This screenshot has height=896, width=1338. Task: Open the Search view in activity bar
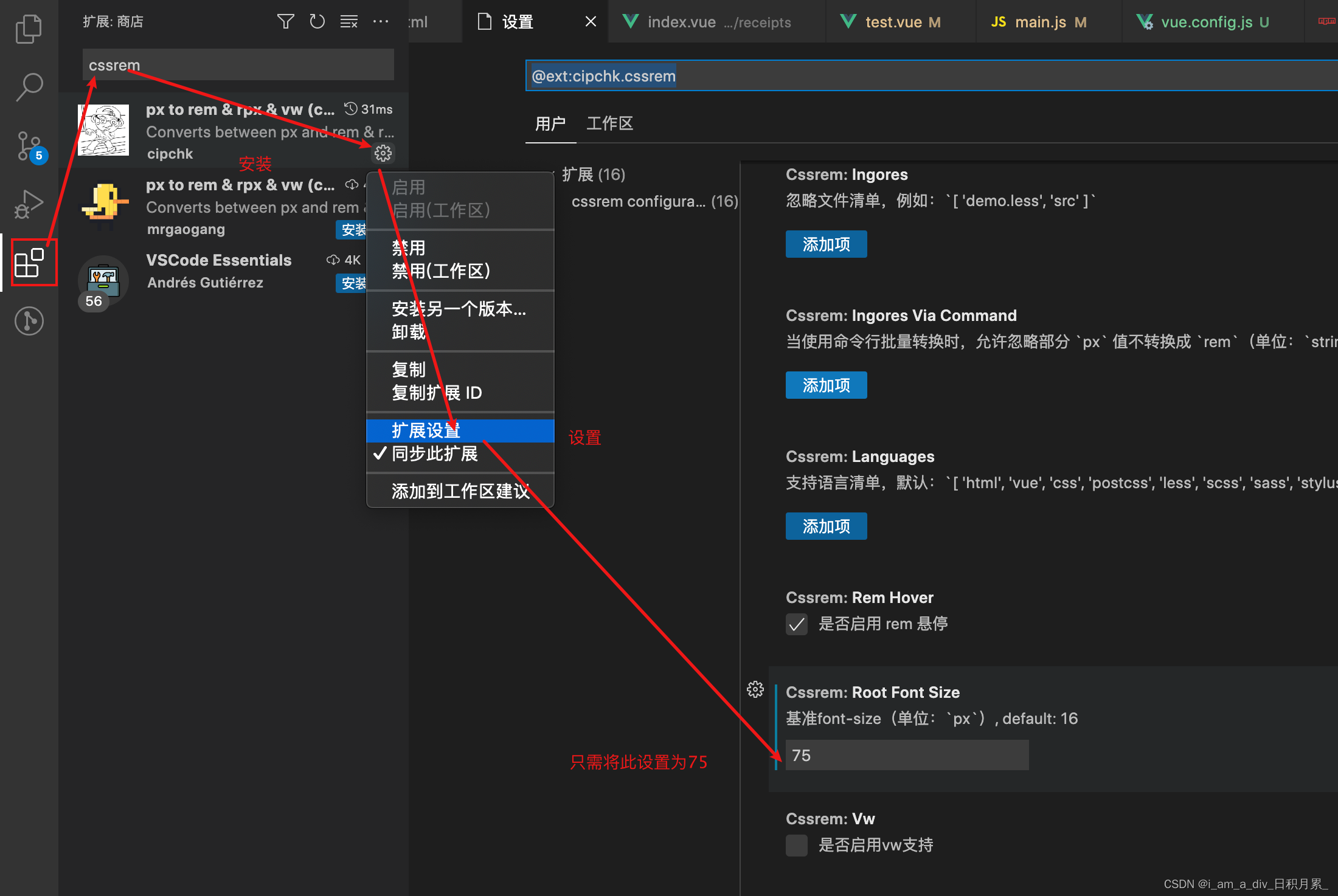[x=29, y=87]
